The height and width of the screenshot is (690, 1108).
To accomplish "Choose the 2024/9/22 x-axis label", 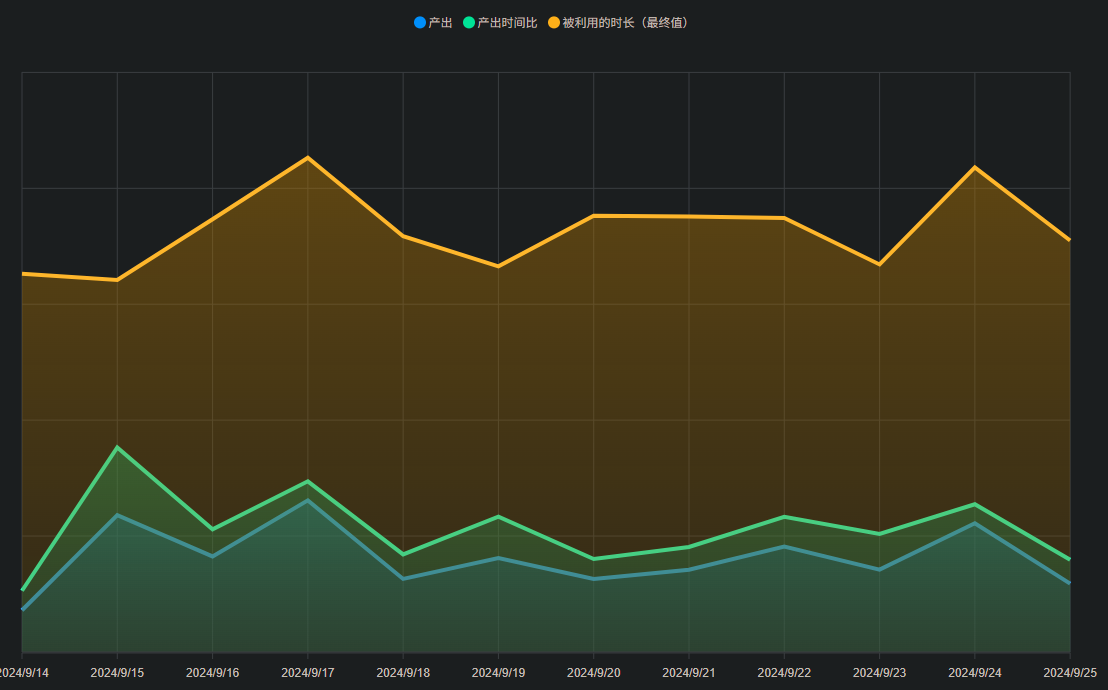I will (x=784, y=673).
